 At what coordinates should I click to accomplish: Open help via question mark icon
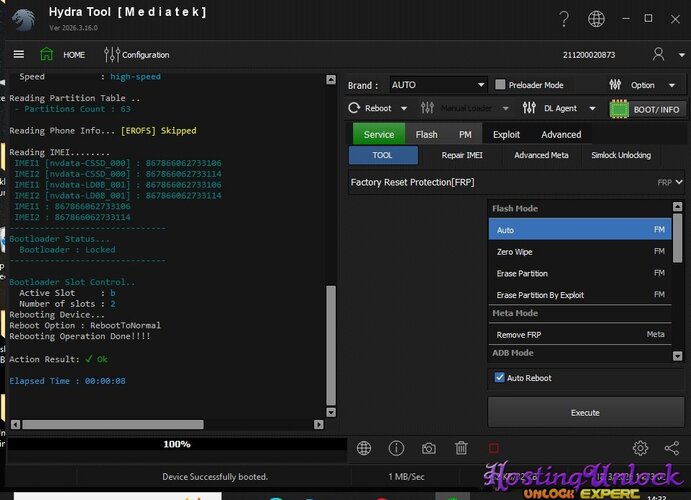pos(564,19)
